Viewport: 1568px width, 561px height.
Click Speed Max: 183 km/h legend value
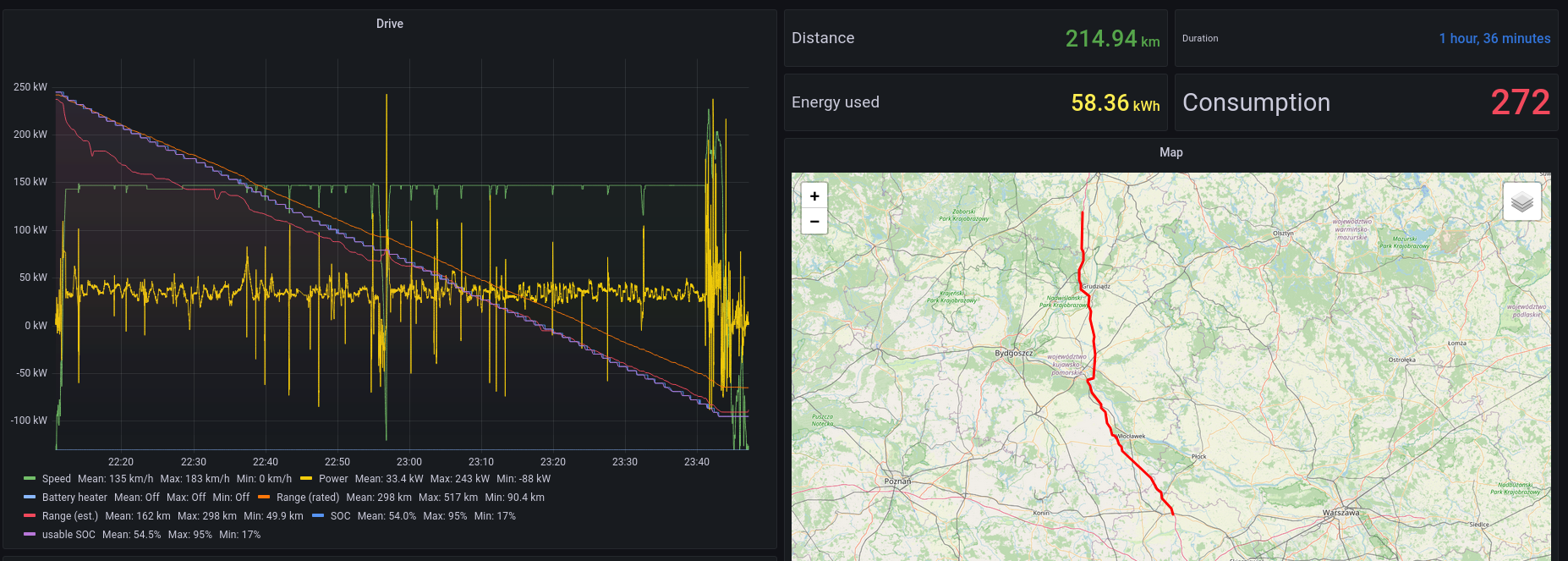click(x=195, y=479)
